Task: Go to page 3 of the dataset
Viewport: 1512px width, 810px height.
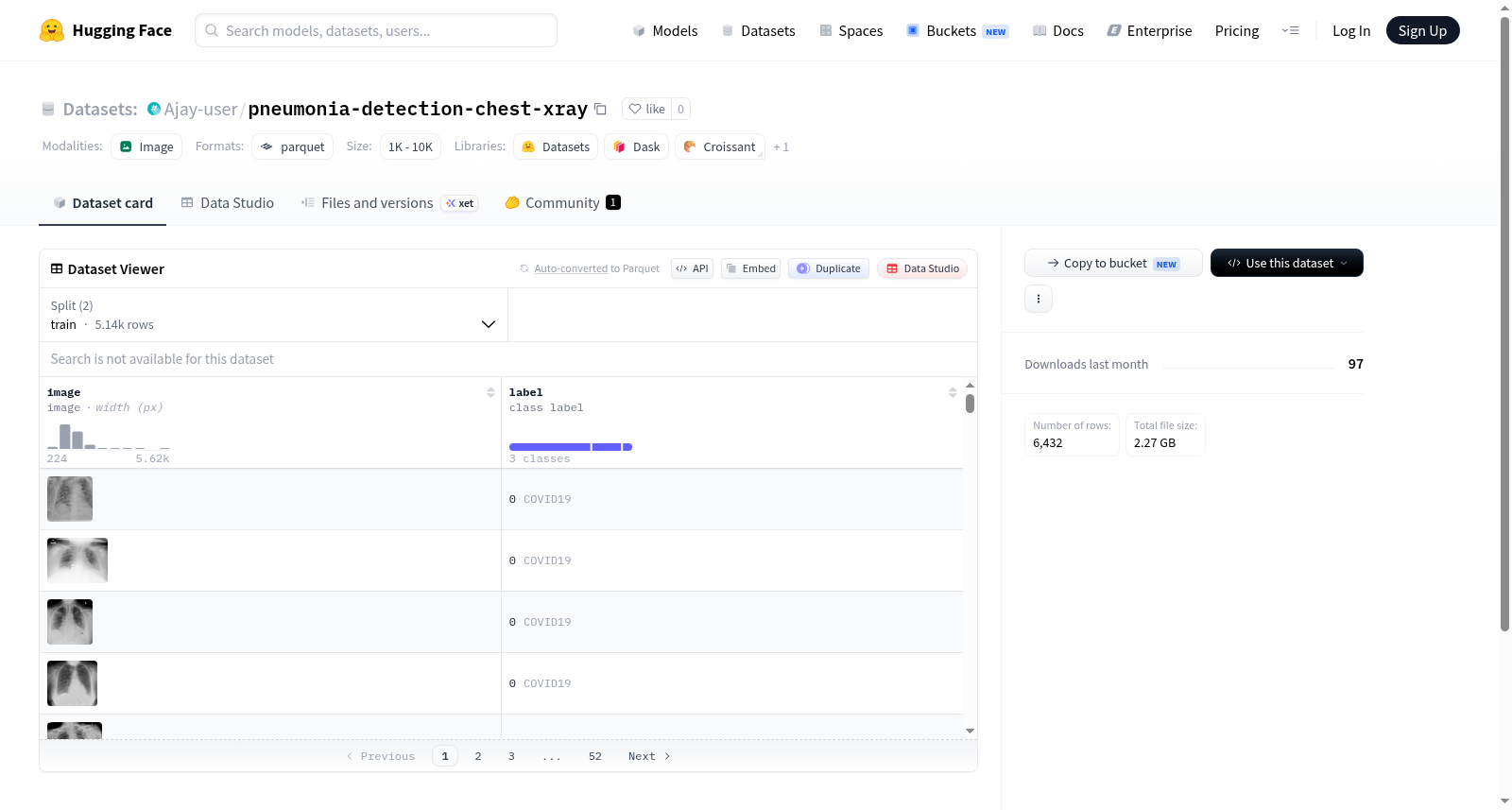Action: 511,756
